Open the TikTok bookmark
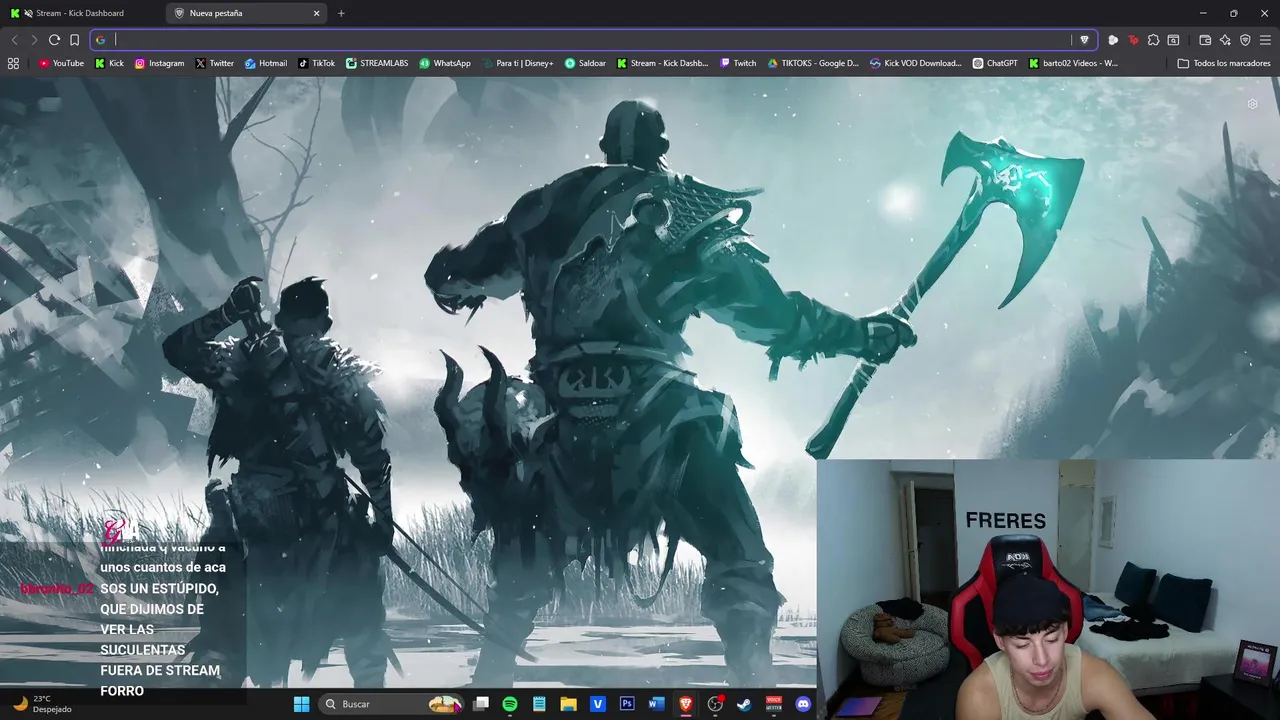 tap(316, 63)
